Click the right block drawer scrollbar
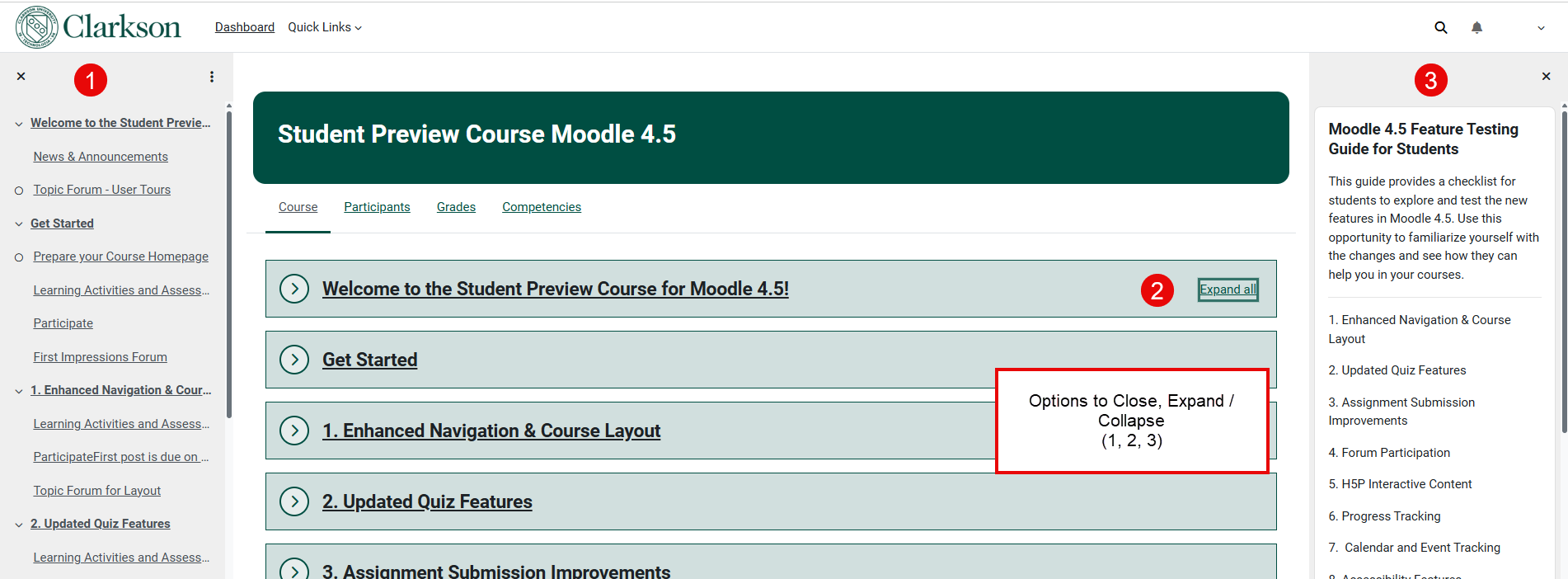The width and height of the screenshot is (1568, 579). click(1564, 272)
